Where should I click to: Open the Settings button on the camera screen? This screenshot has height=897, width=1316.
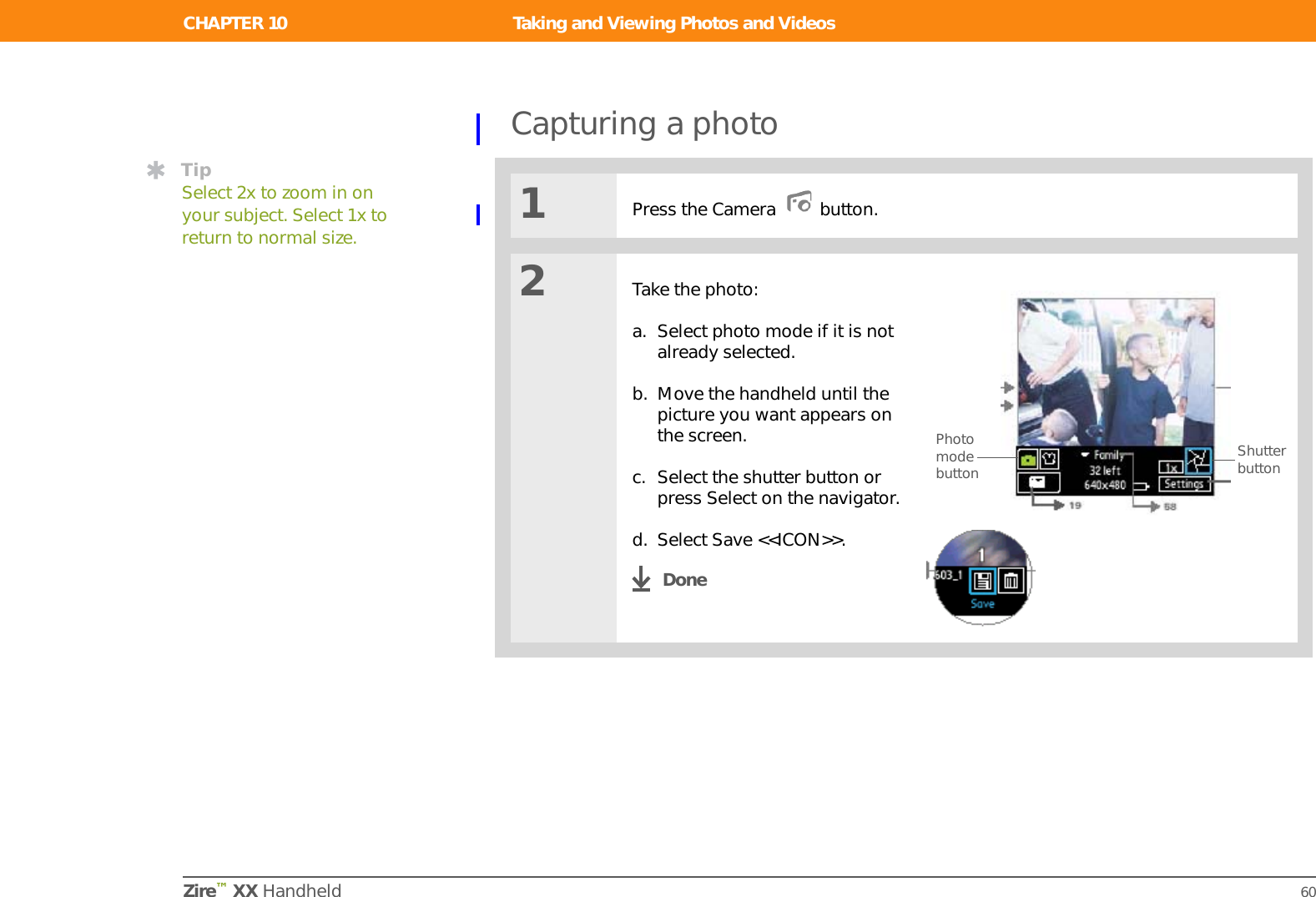(1183, 484)
